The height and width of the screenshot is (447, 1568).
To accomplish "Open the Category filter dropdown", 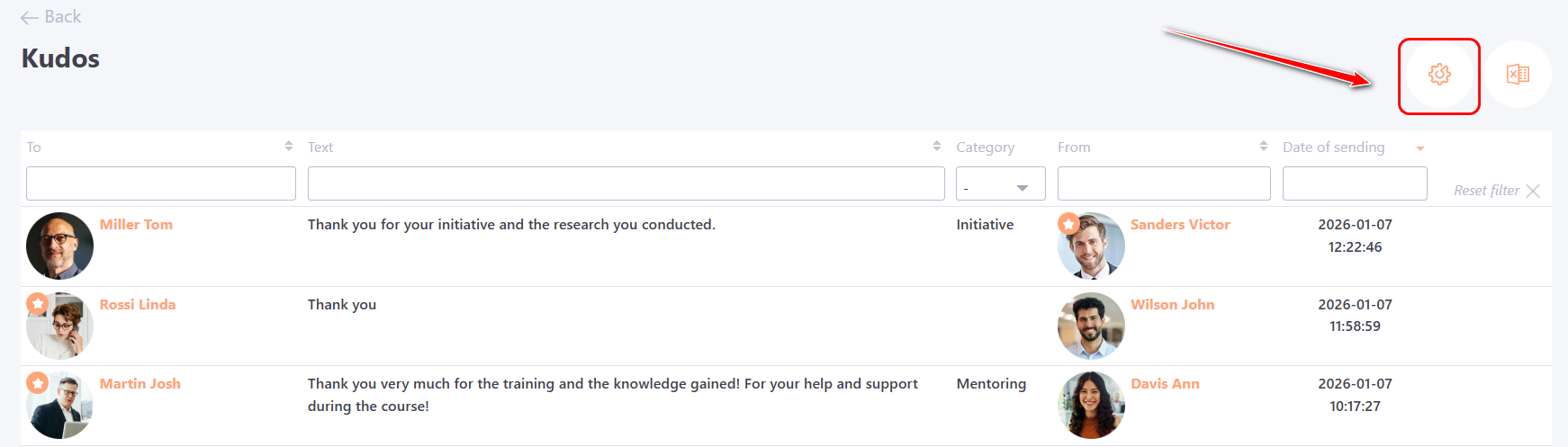I will (x=1000, y=184).
